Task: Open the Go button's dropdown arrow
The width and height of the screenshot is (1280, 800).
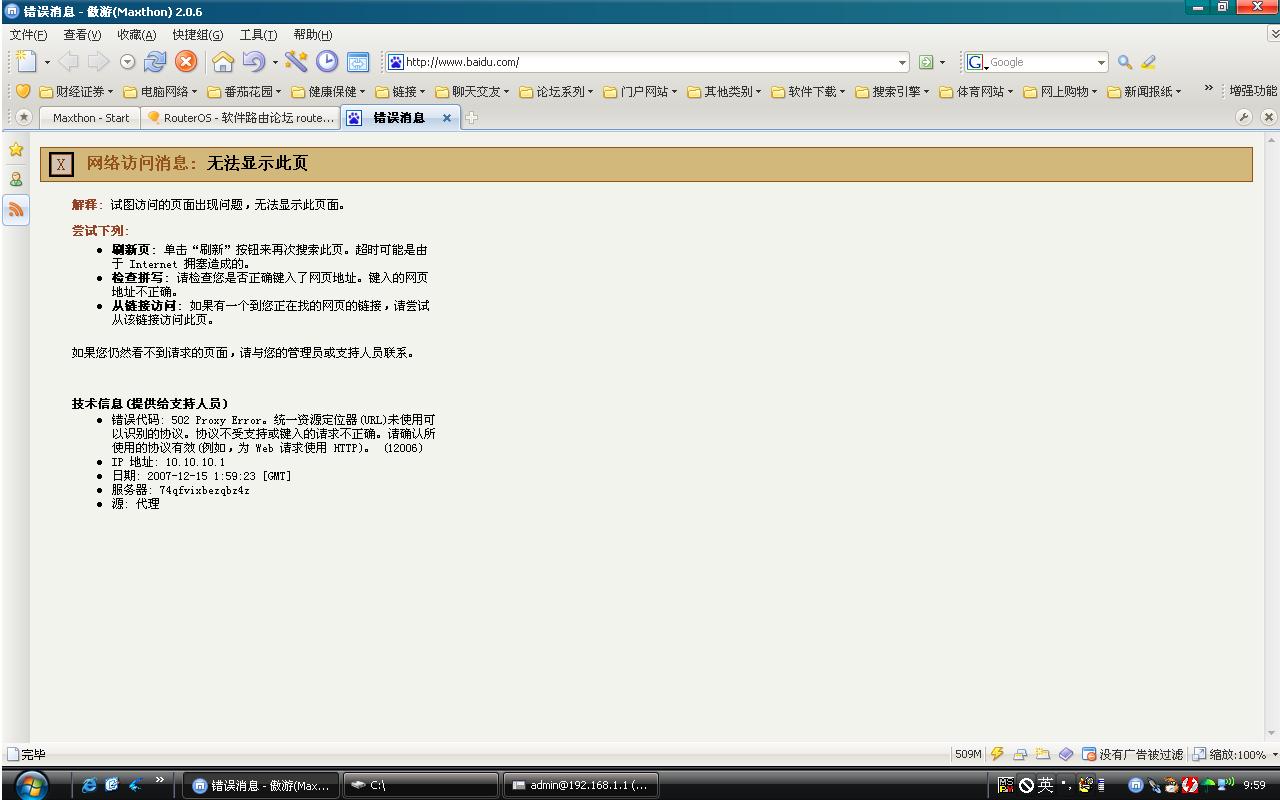Action: (x=942, y=63)
